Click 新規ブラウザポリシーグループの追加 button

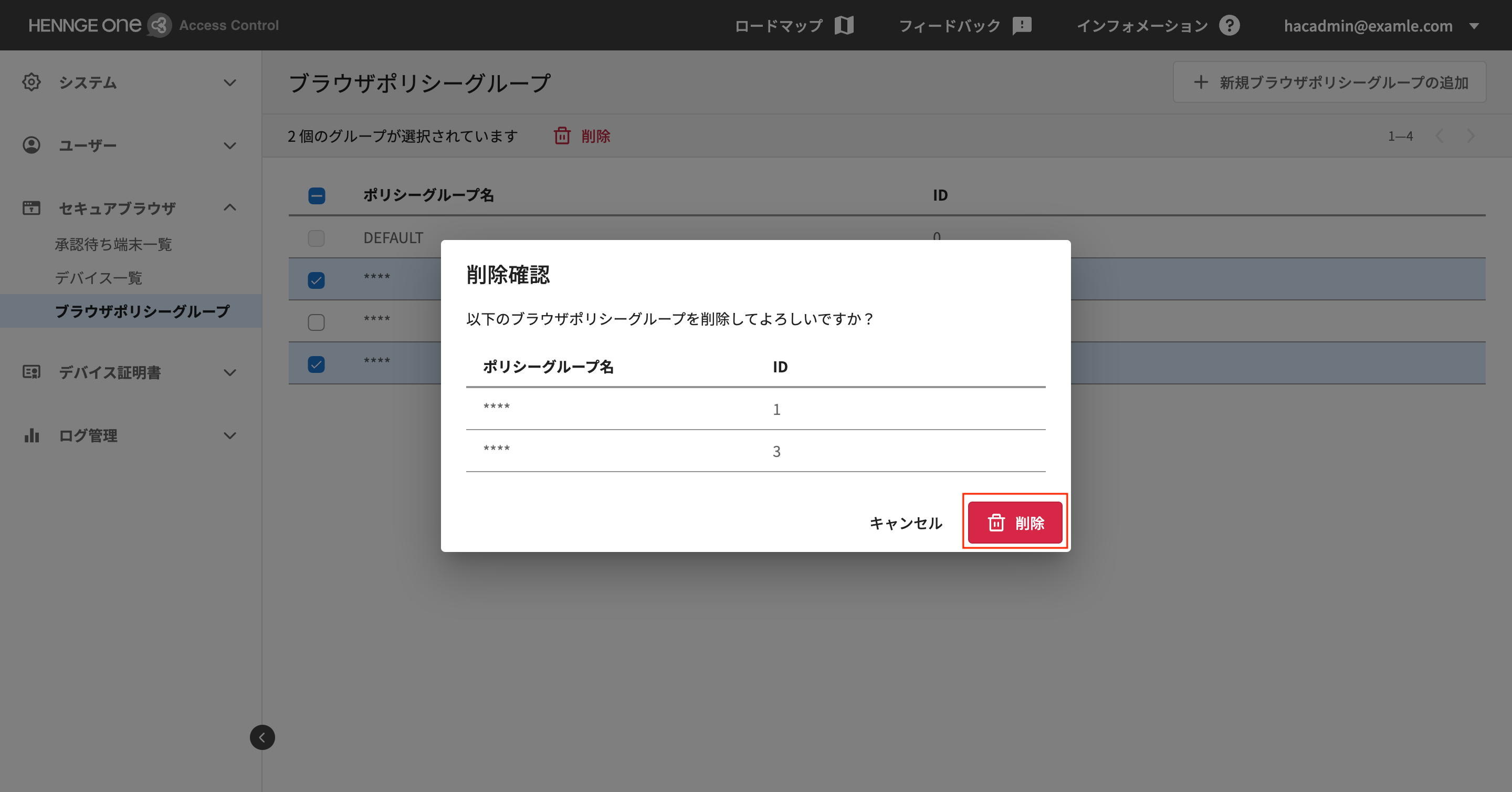pyautogui.click(x=1329, y=82)
